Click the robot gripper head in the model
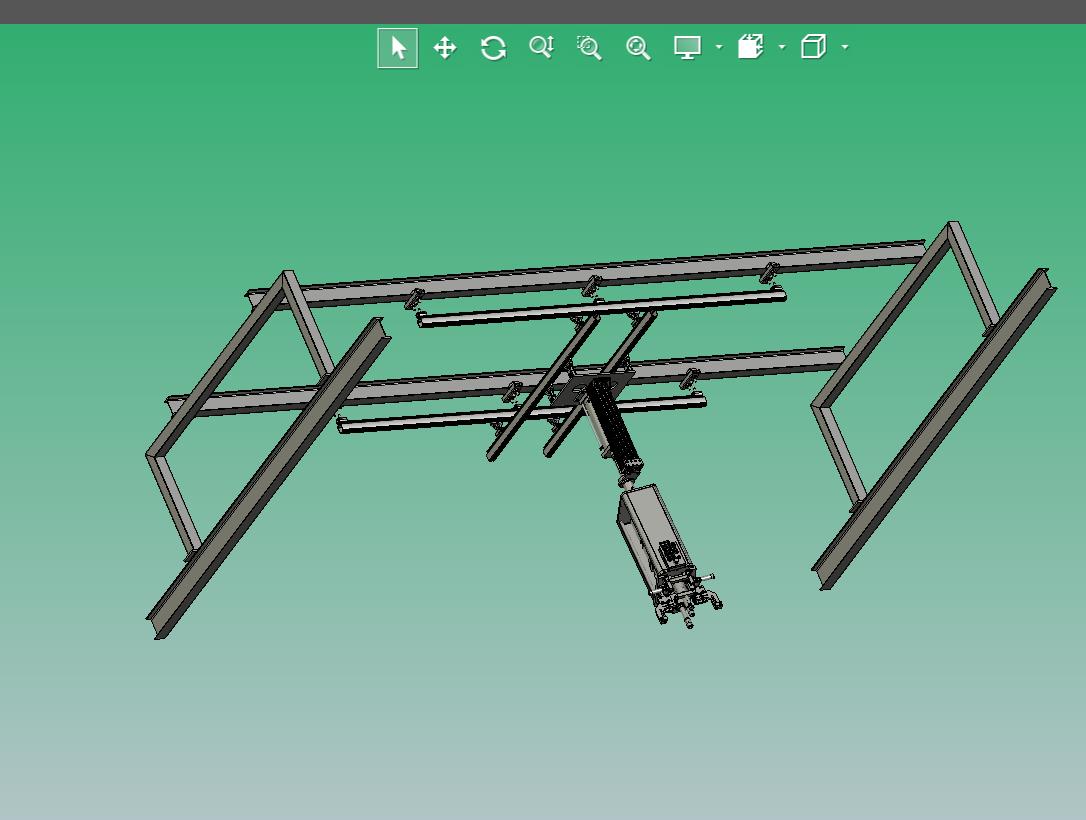Viewport: 1086px width, 820px height. click(686, 599)
